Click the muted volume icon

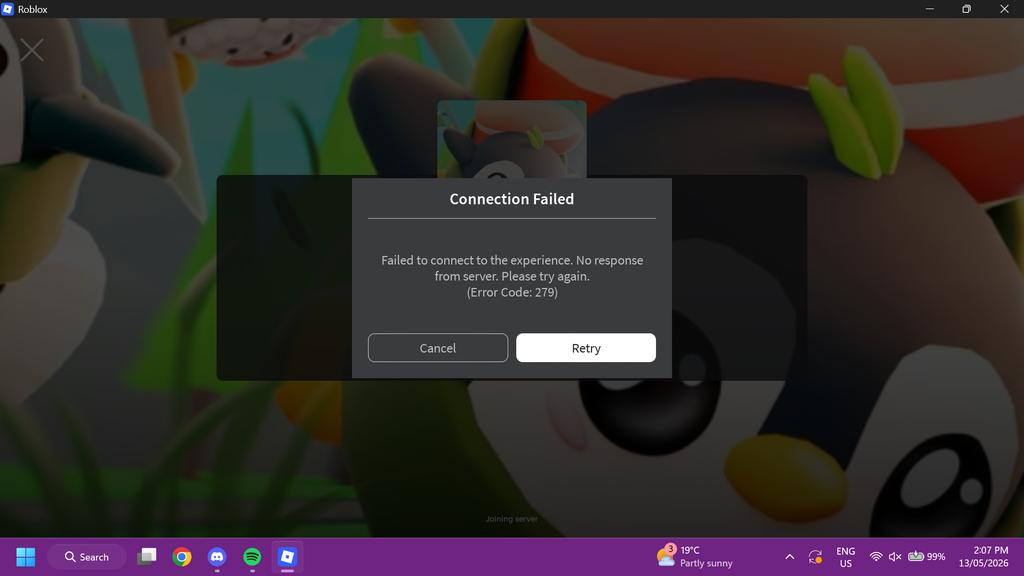click(x=895, y=557)
